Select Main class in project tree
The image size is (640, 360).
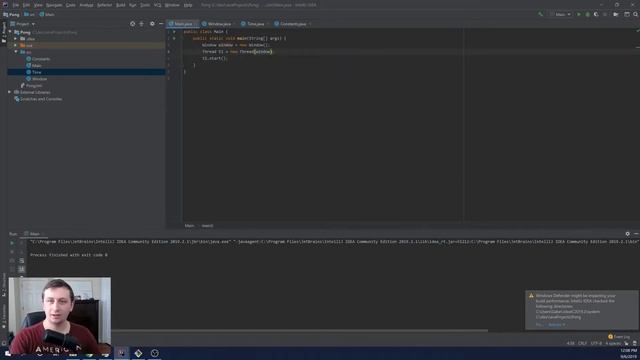[x=36, y=65]
